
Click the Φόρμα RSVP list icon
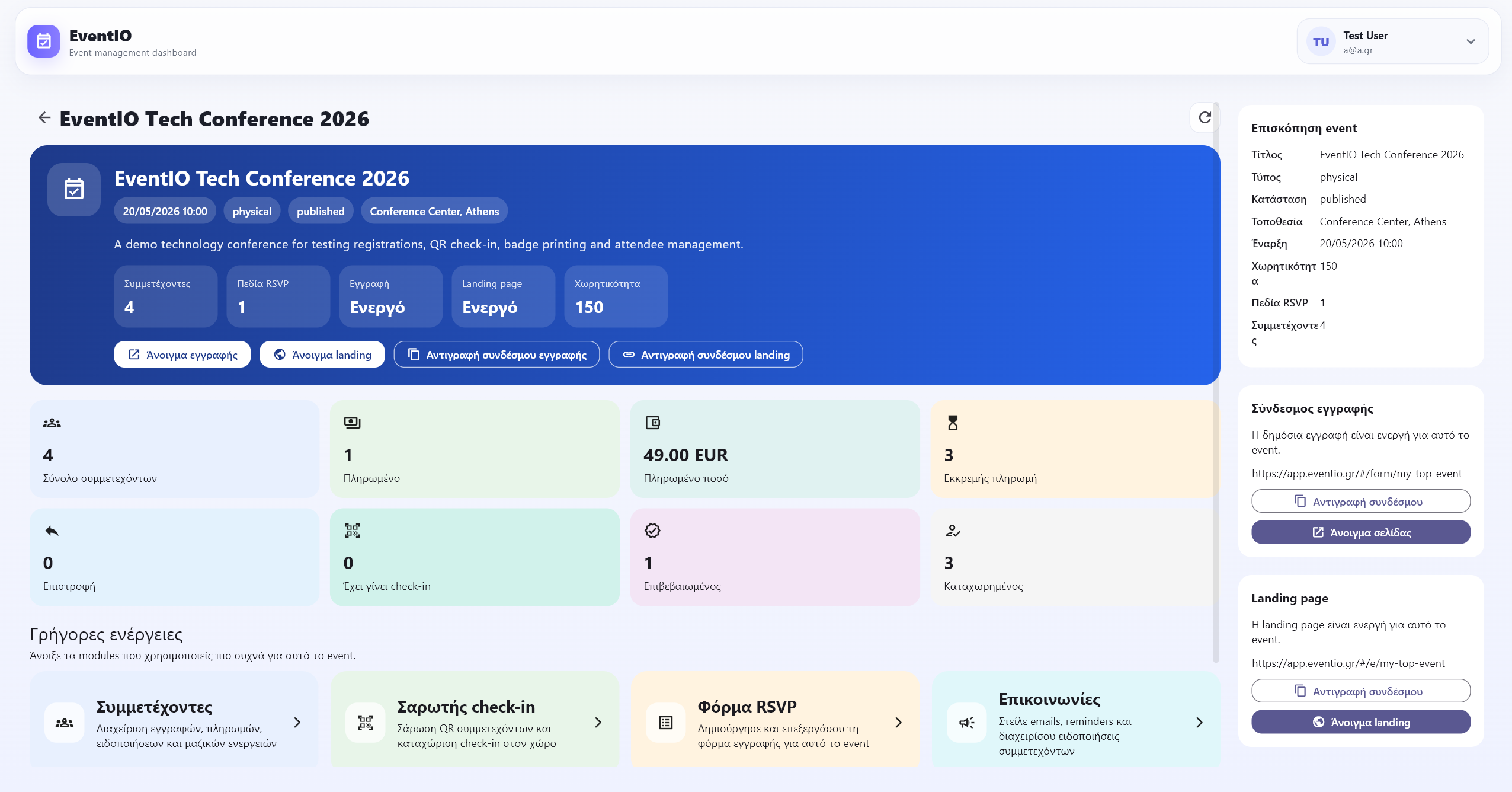(x=666, y=723)
